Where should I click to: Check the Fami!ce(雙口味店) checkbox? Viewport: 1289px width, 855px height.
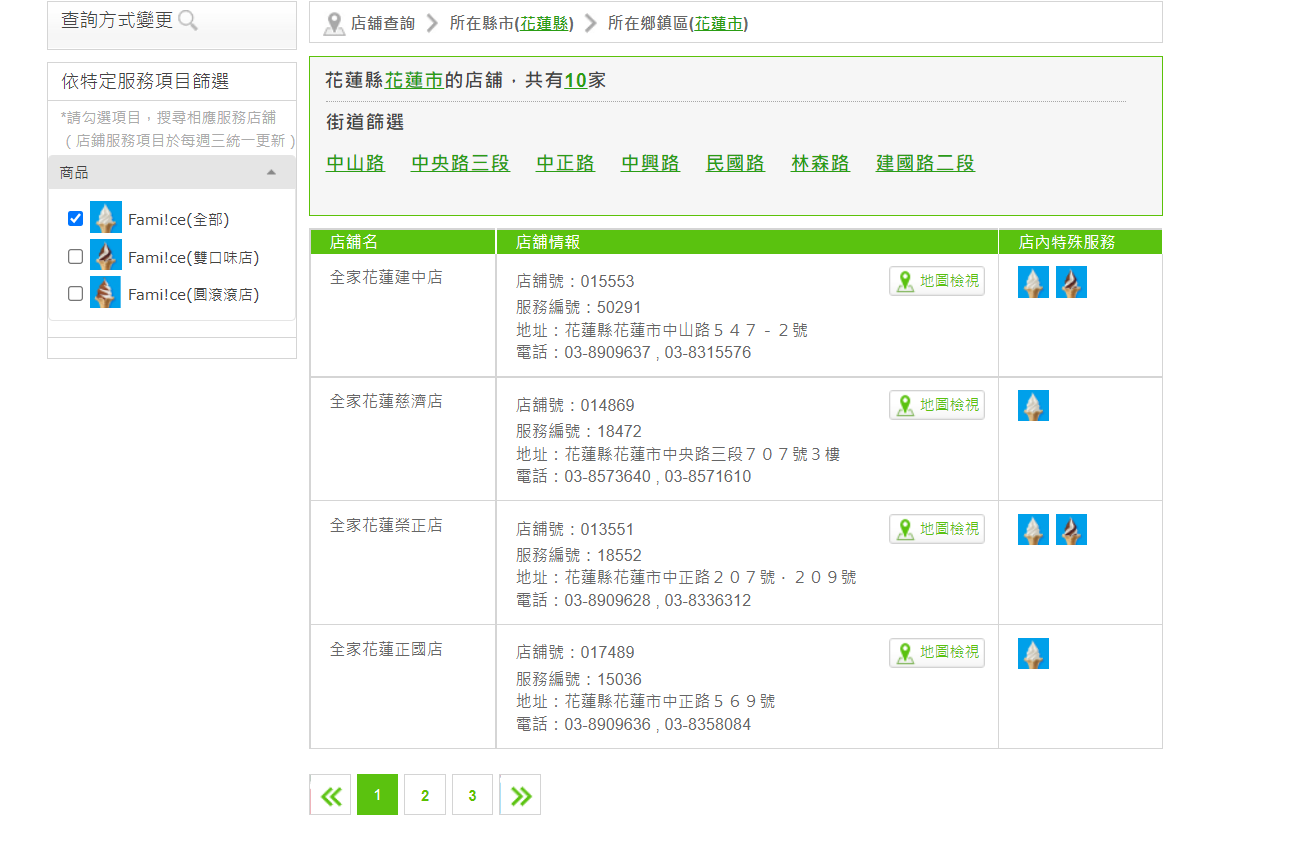click(75, 256)
